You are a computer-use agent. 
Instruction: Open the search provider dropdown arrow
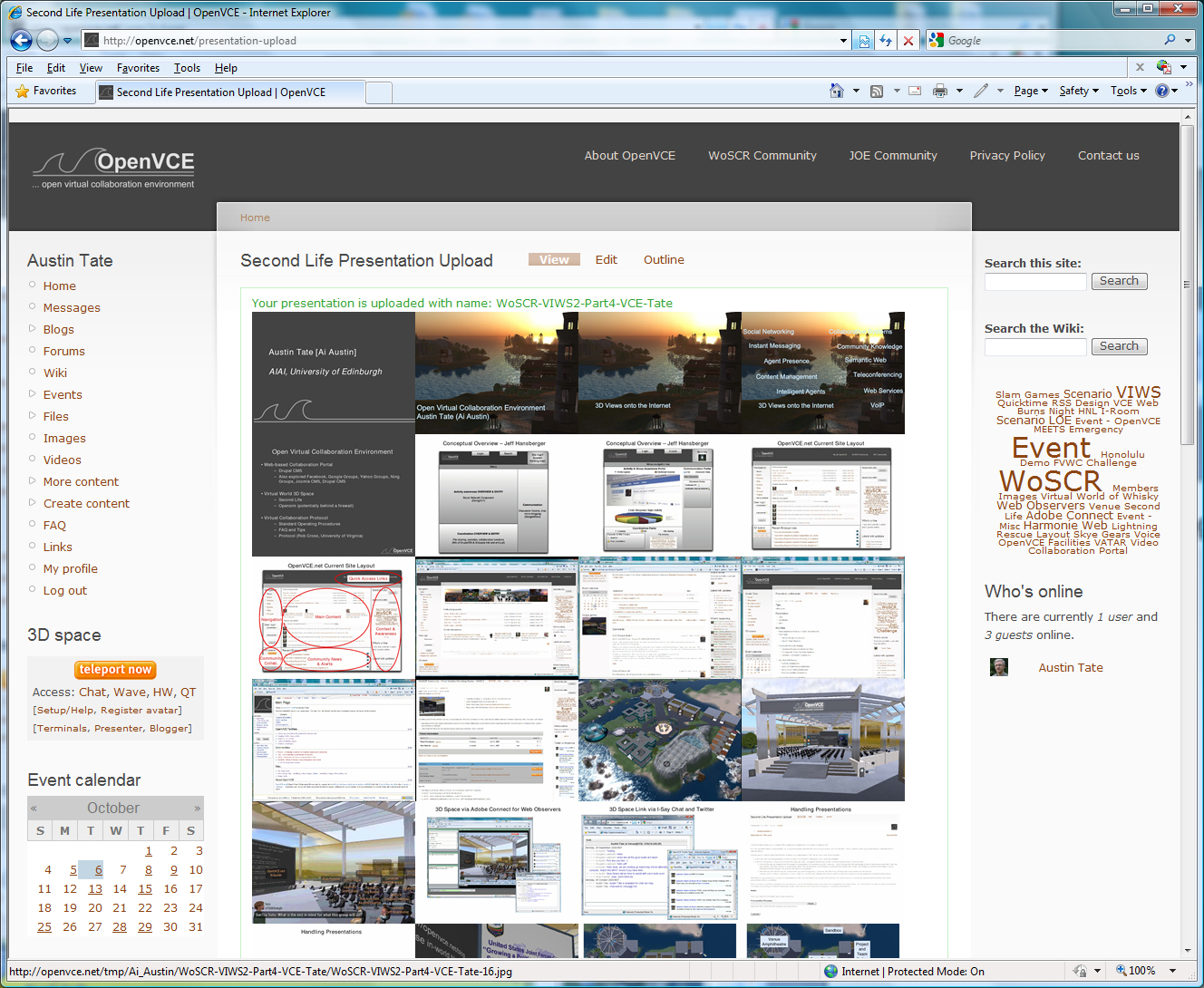1187,41
